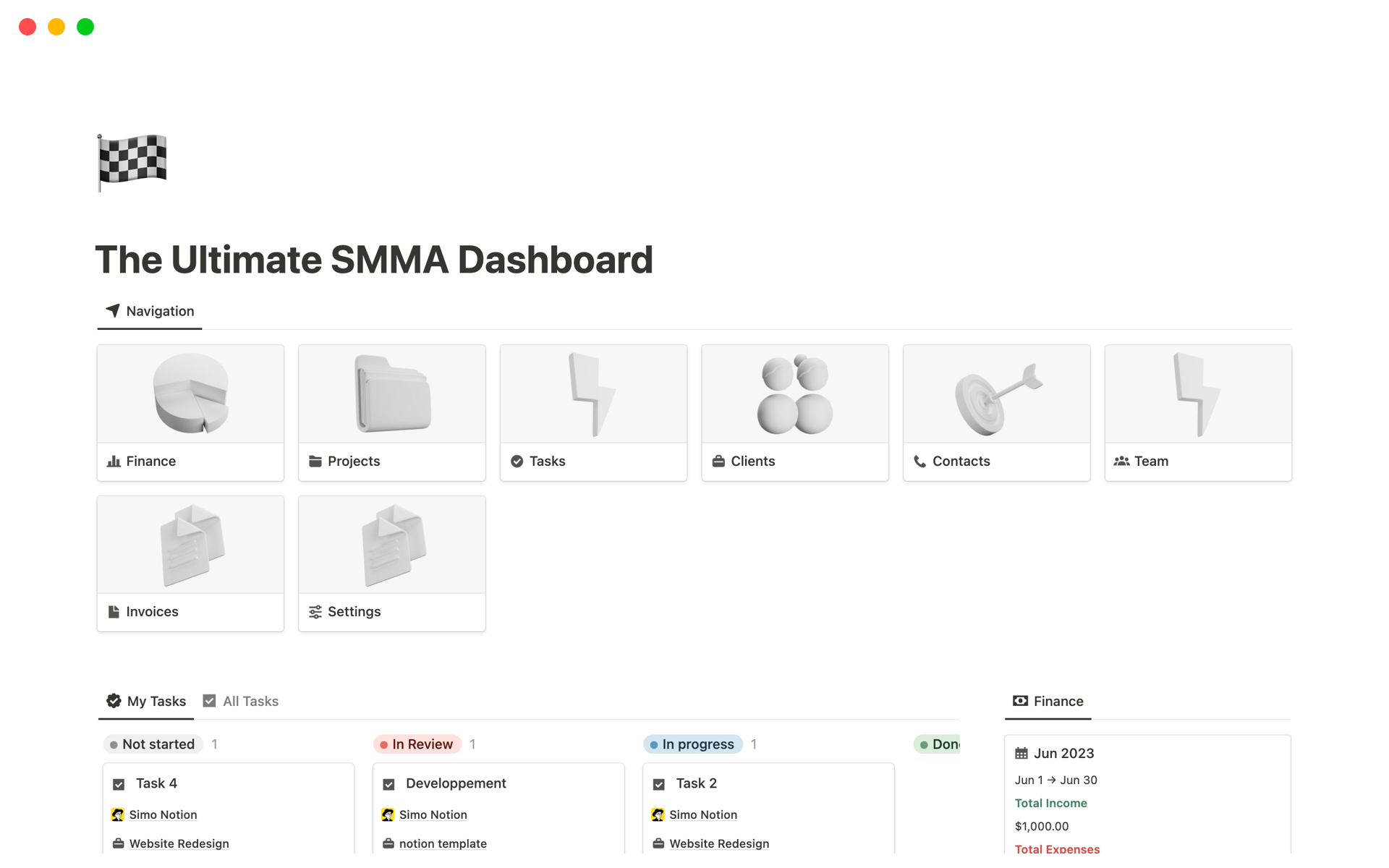Open the Navigation tab

coord(150,311)
